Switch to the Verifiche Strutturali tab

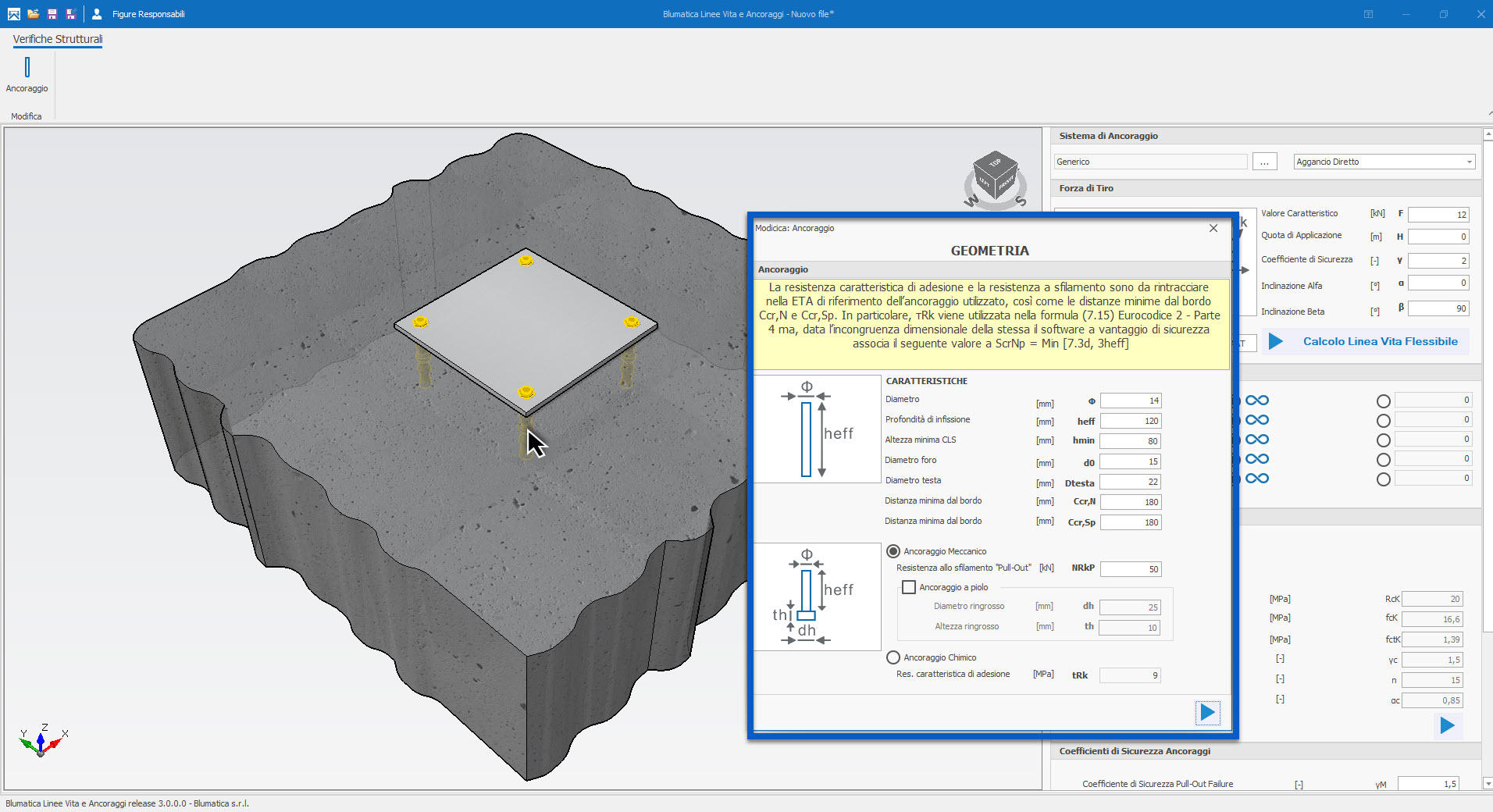(x=58, y=39)
